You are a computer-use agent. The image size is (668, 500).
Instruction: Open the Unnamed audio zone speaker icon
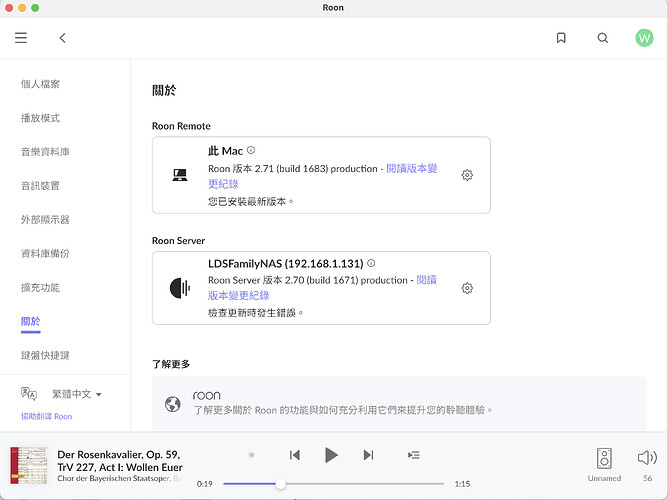point(604,459)
